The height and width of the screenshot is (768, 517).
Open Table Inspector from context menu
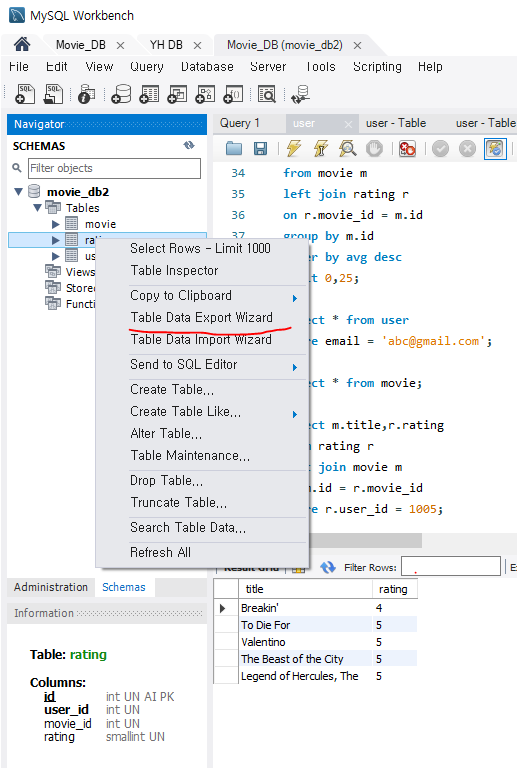tap(174, 271)
